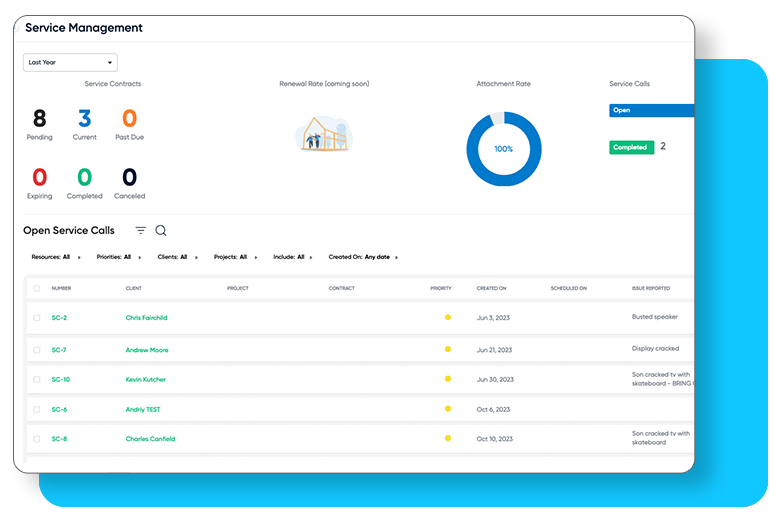780x526 pixels.
Task: Click the 0 Expiring contracts count
Action: coord(39,177)
